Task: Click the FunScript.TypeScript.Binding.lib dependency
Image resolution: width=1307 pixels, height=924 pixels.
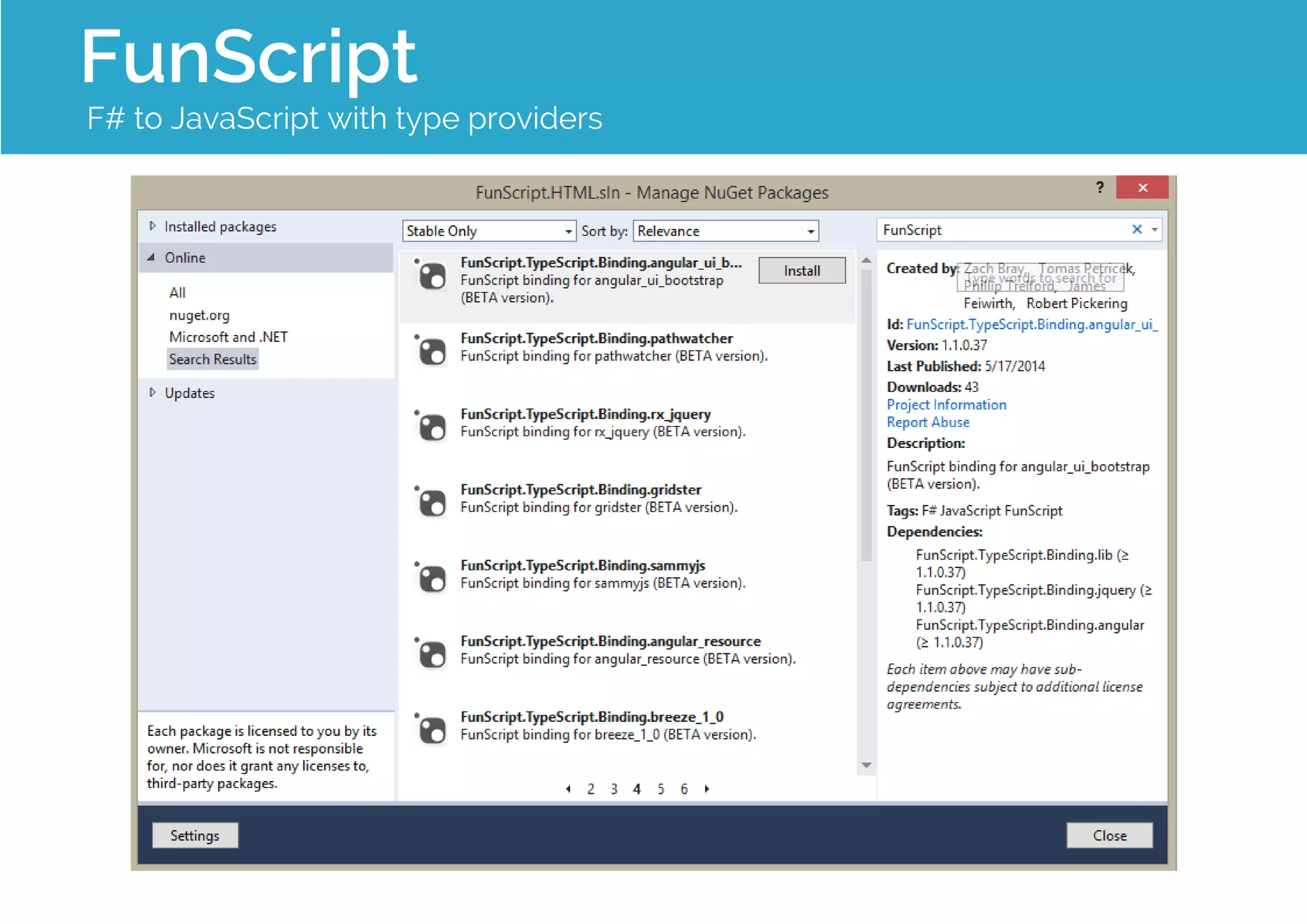Action: click(x=1022, y=563)
